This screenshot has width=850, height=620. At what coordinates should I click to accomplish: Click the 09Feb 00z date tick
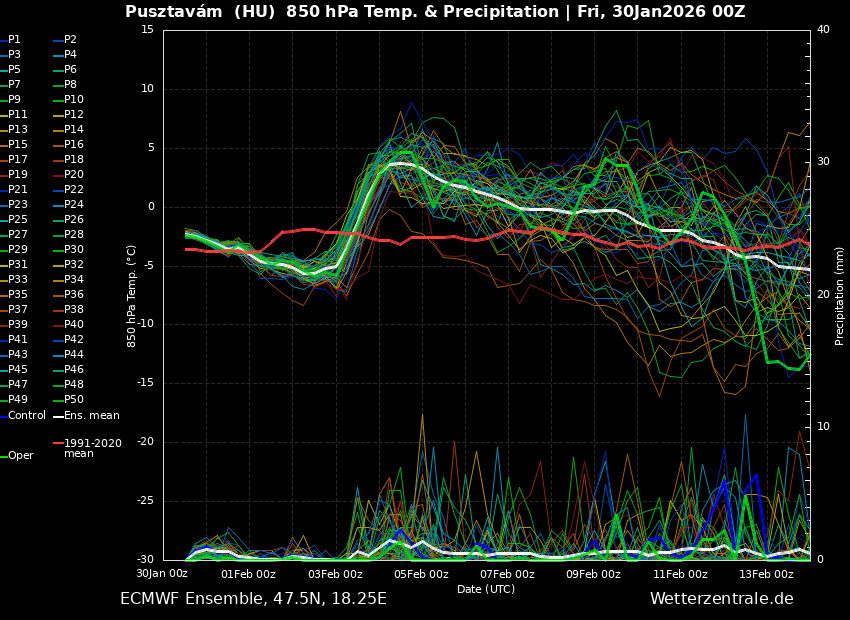point(593,574)
